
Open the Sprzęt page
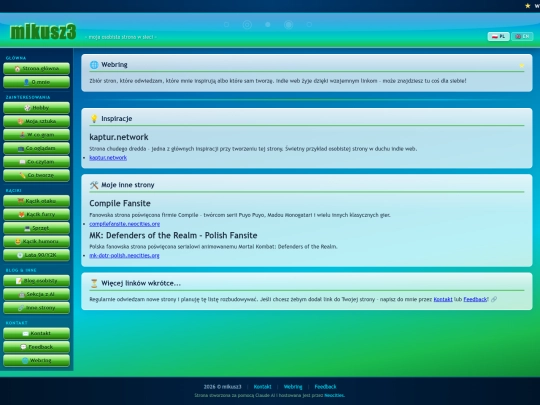point(37,228)
